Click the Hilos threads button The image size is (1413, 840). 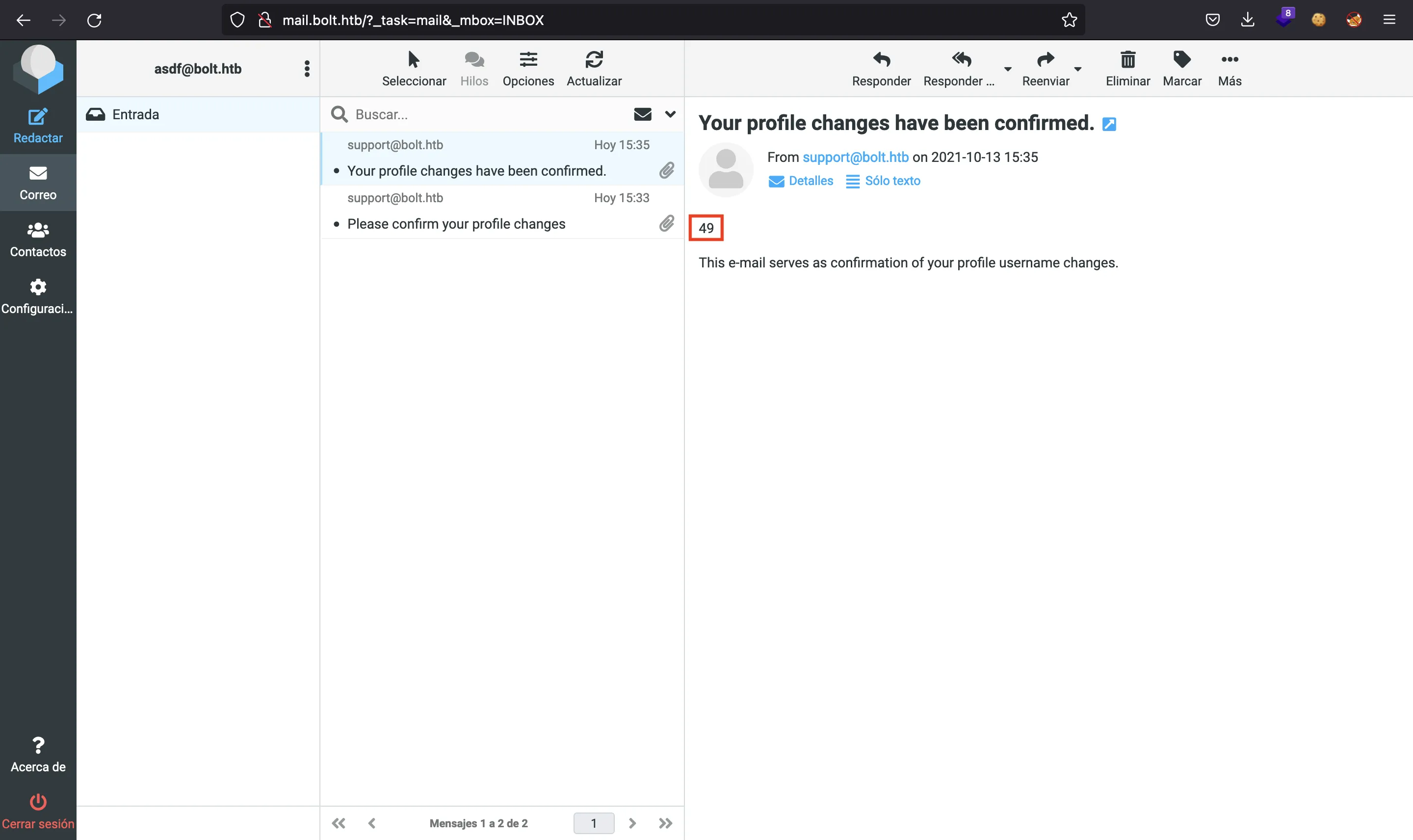(x=473, y=69)
